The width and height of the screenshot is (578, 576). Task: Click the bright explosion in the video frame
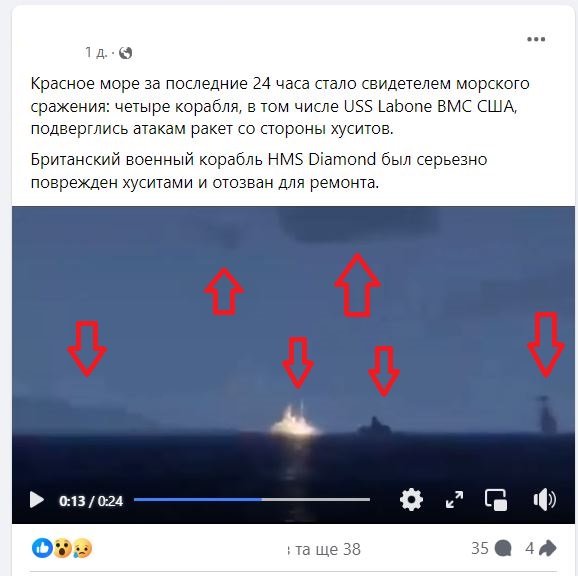pos(295,420)
